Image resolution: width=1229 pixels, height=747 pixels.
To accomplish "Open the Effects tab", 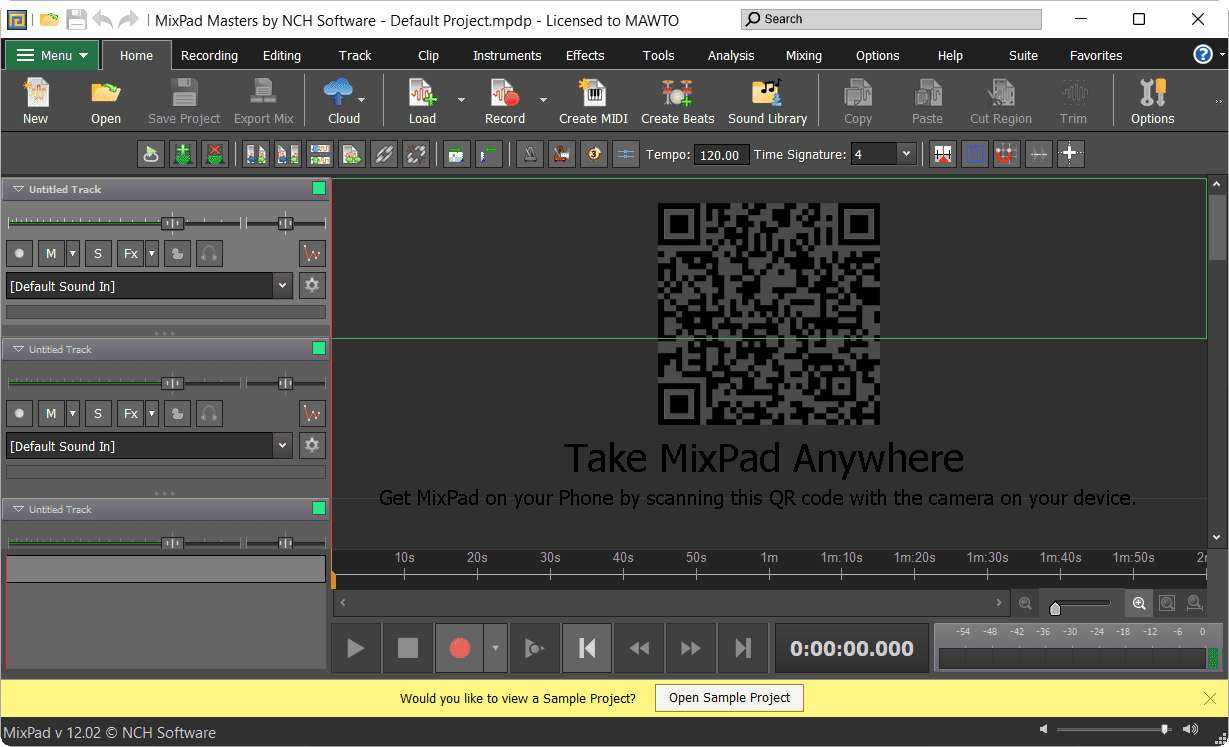I will point(585,55).
